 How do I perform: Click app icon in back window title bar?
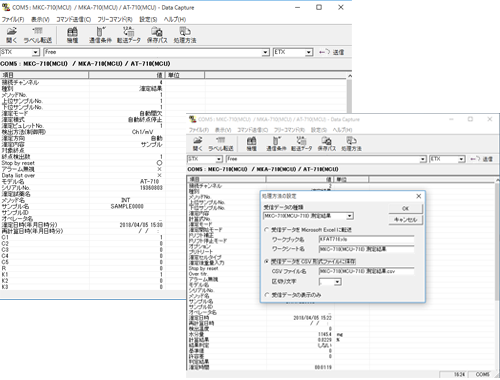tap(6, 7)
